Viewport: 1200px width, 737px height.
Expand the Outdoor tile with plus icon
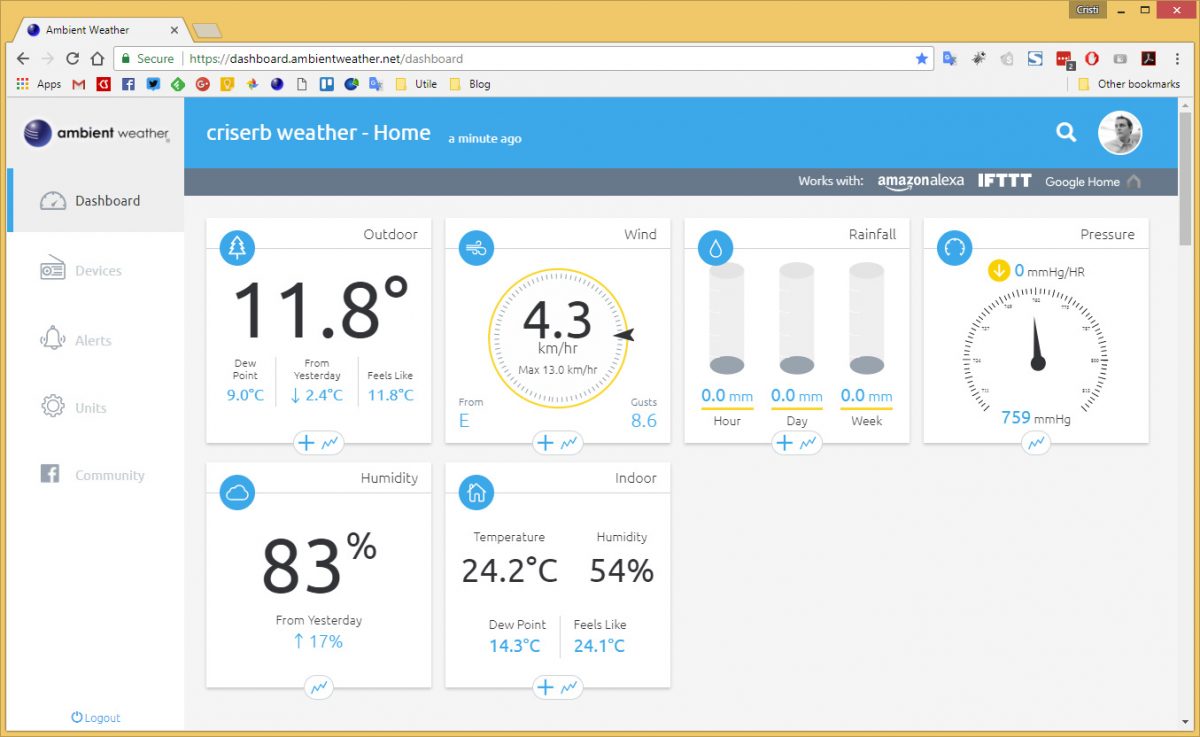pyautogui.click(x=306, y=443)
